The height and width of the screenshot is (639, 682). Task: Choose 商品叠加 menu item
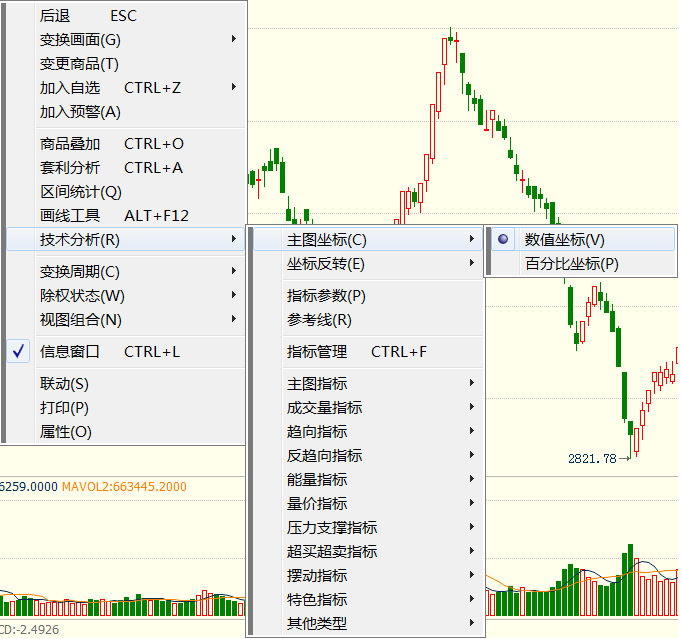(x=112, y=144)
